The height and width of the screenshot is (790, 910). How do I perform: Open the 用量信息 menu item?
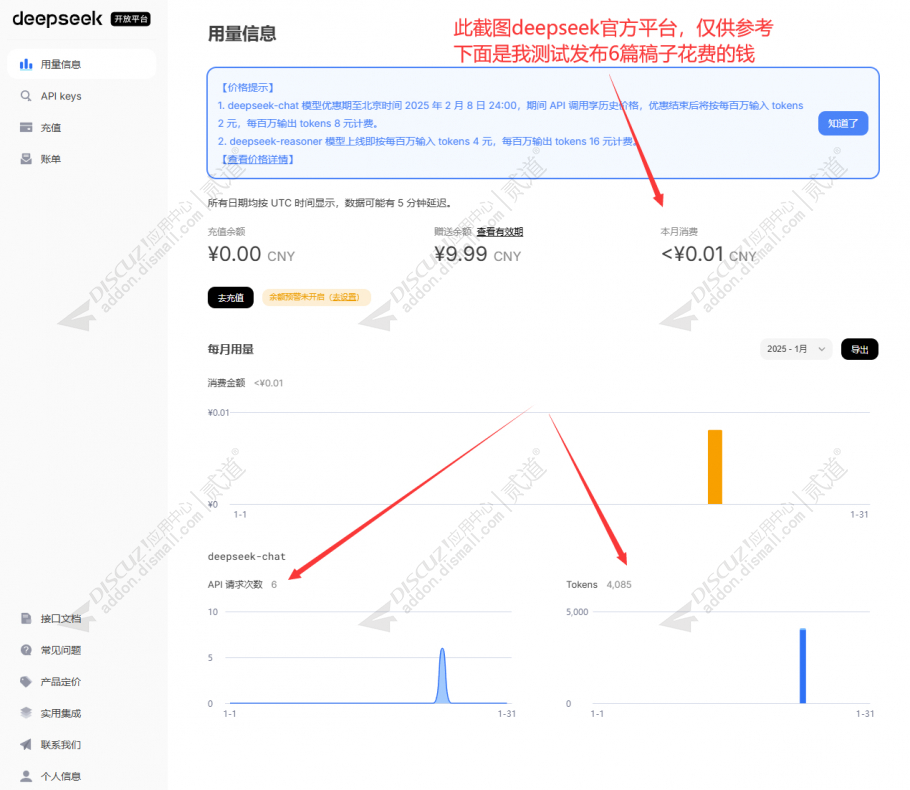pos(81,64)
